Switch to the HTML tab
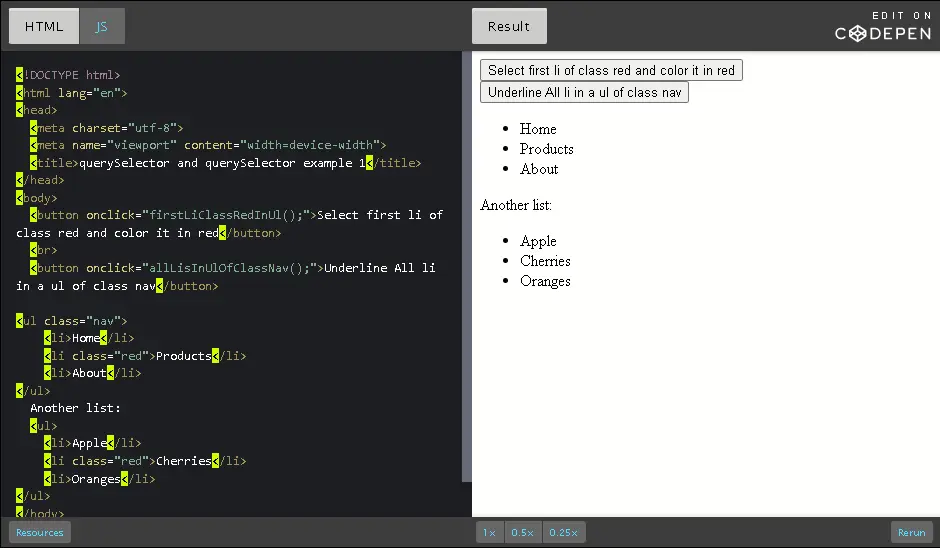 click(44, 26)
